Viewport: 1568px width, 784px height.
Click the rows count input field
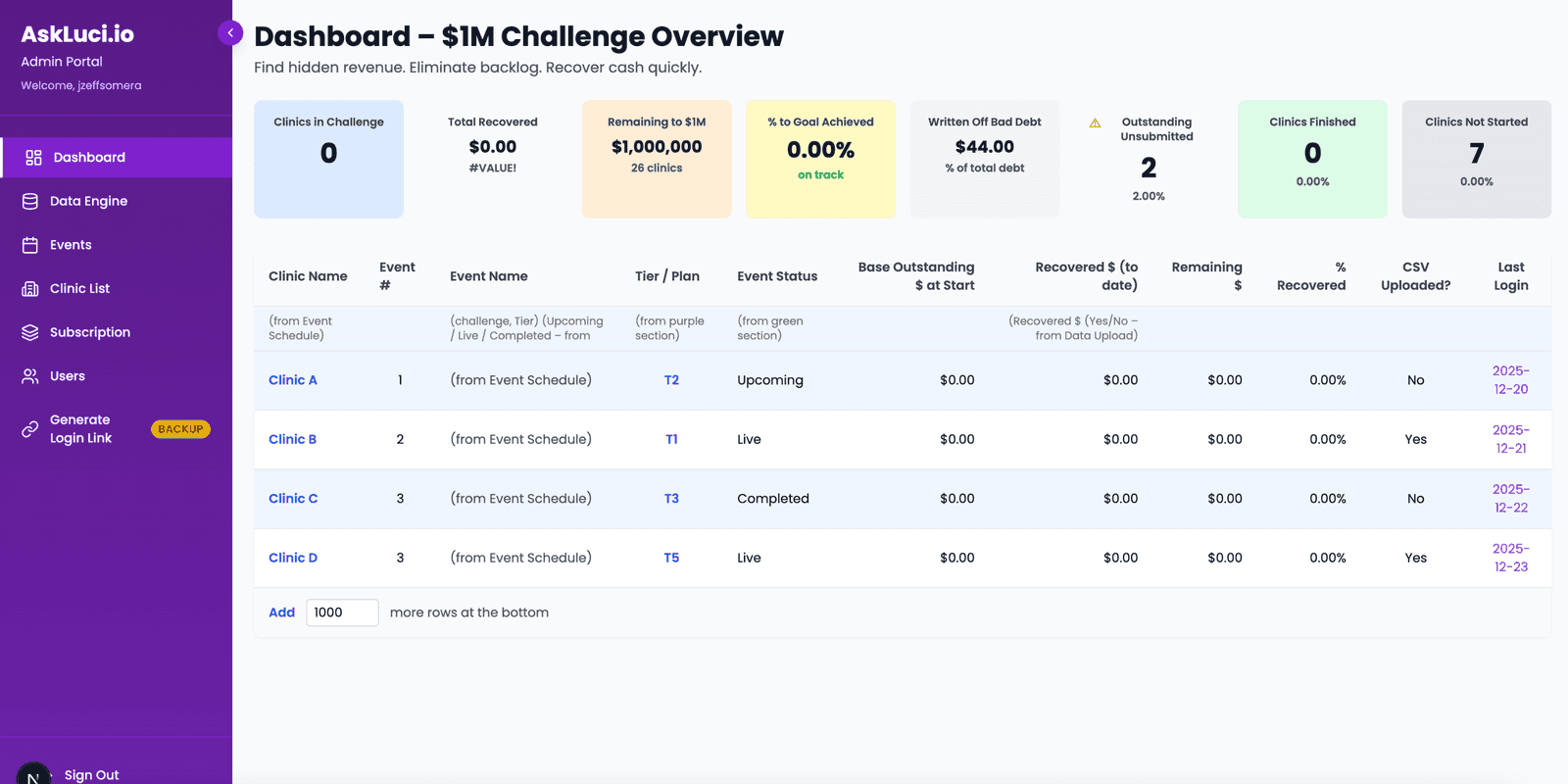pyautogui.click(x=342, y=612)
